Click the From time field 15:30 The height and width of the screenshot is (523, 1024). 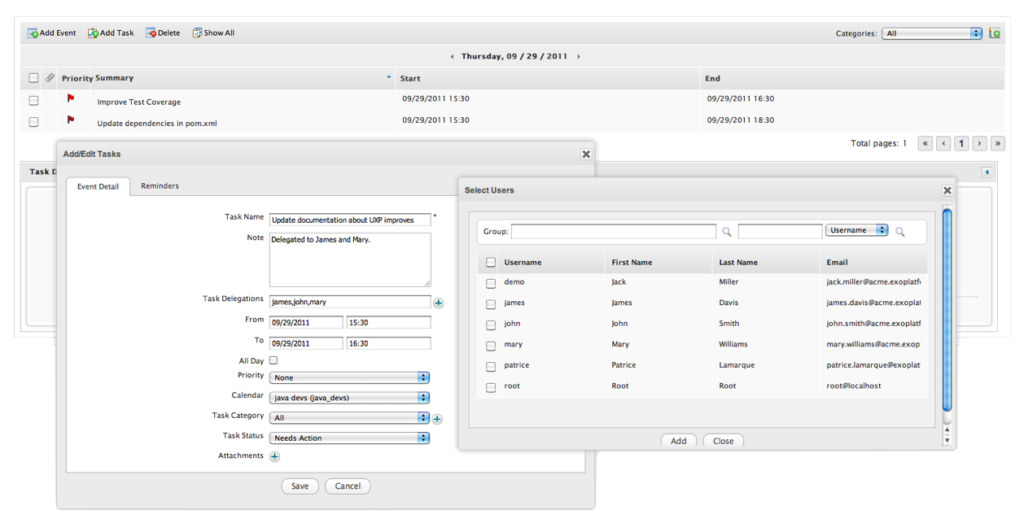(x=389, y=323)
